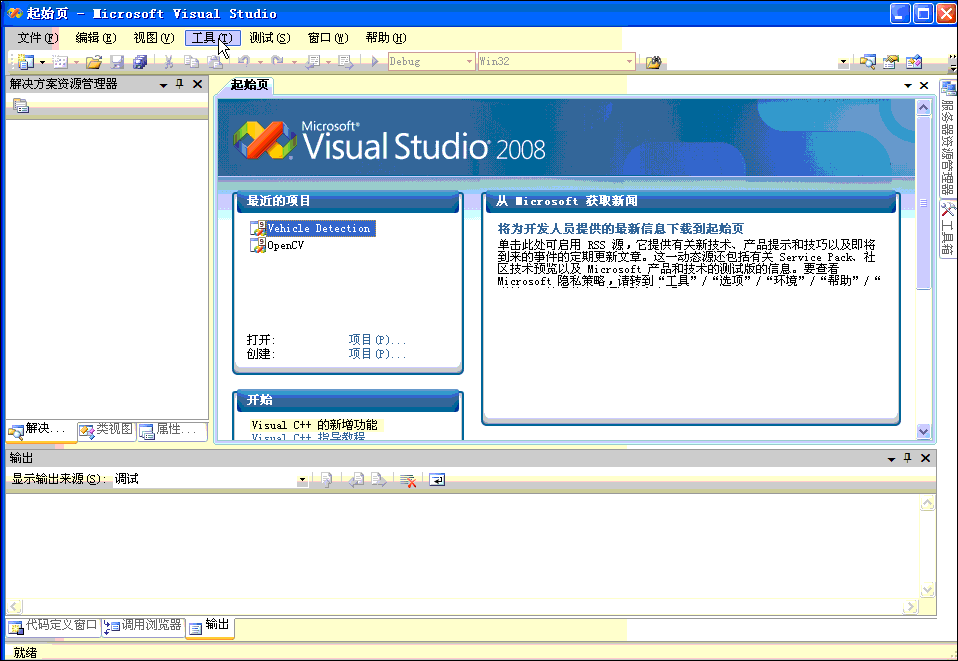Click the Undo arrow icon

click(x=244, y=62)
